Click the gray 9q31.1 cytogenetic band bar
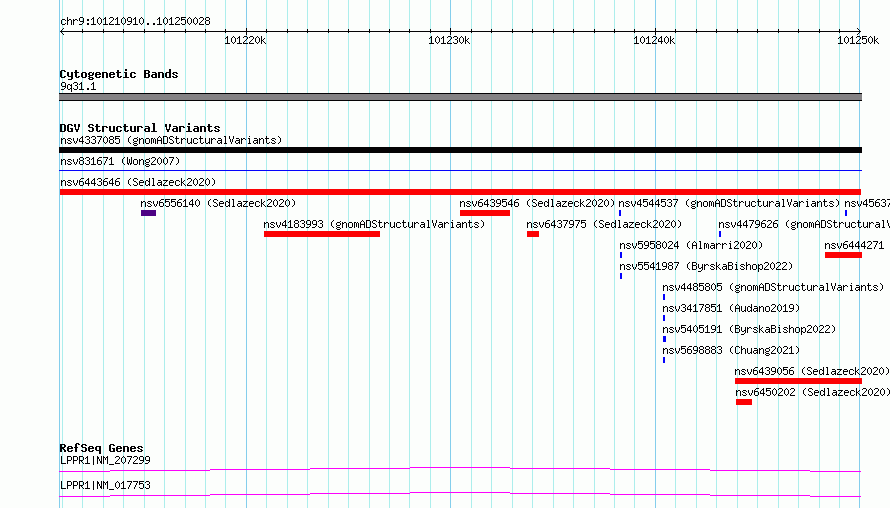890x508 pixels. (x=460, y=97)
